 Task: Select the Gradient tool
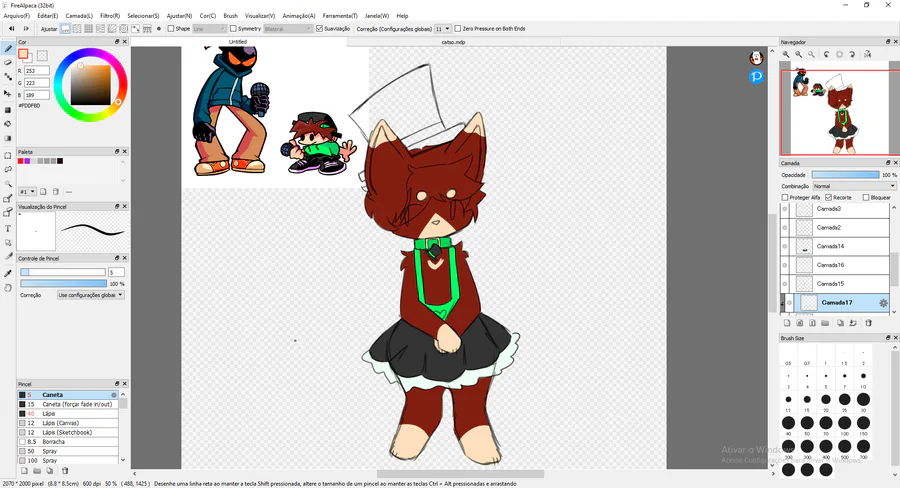point(8,138)
